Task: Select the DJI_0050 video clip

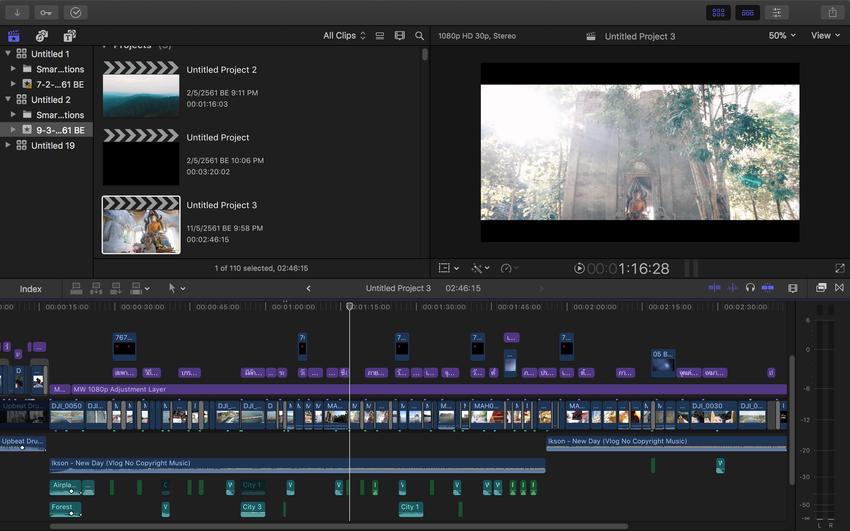Action: (x=67, y=416)
